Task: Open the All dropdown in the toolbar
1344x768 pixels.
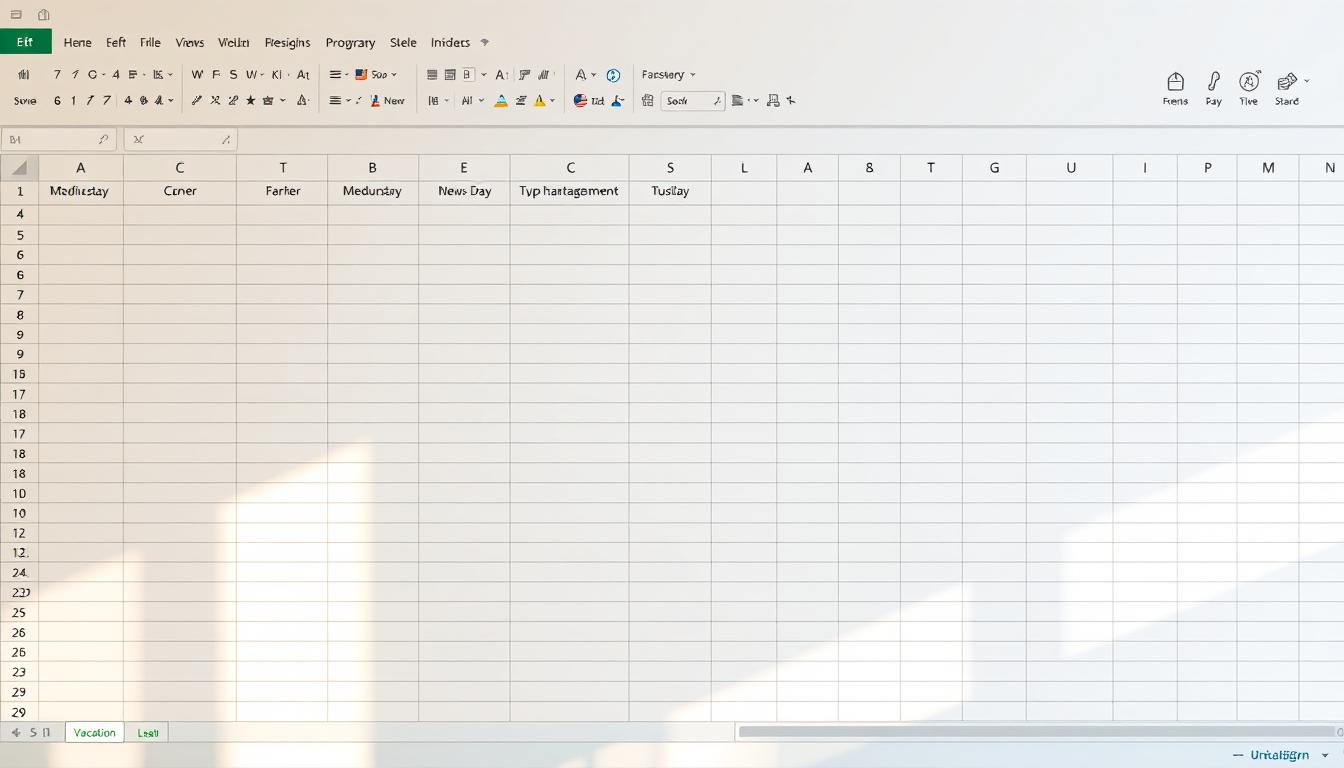Action: pyautogui.click(x=471, y=101)
